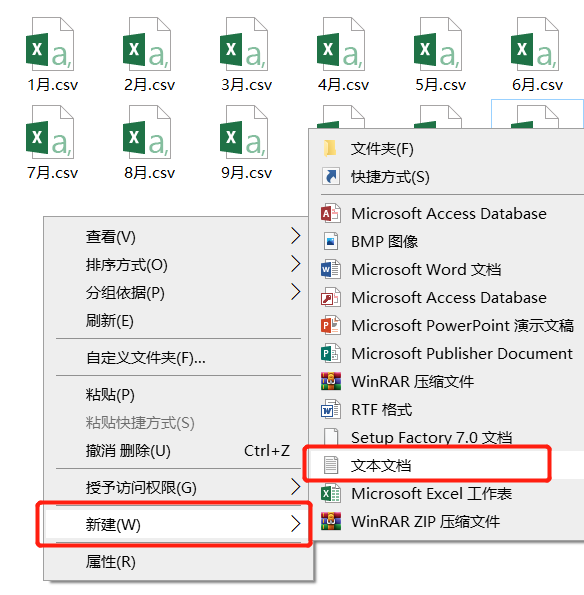Click the 7月.csv file name
Image resolution: width=584 pixels, height=595 pixels.
click(x=52, y=173)
